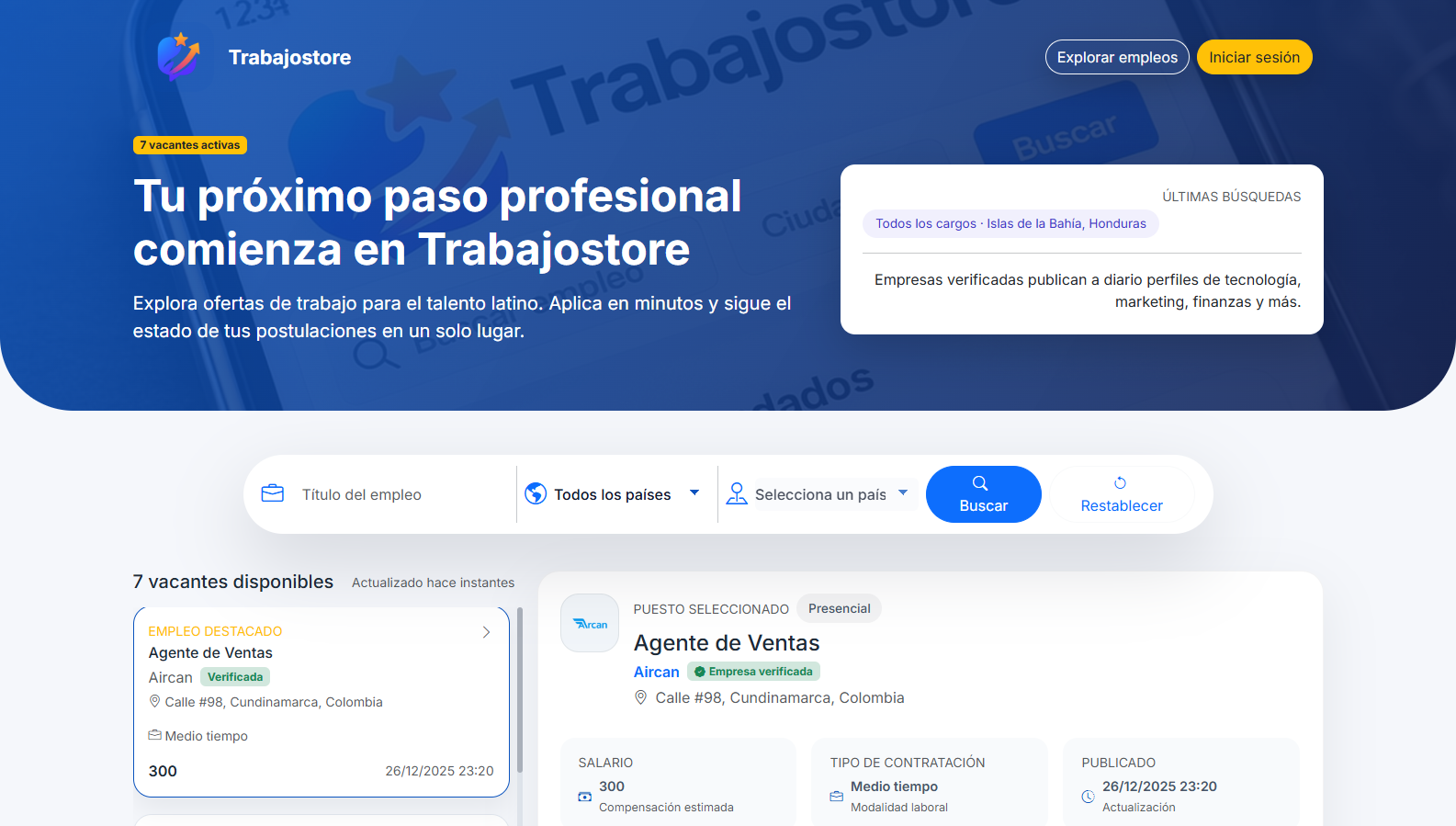
Task: Click the Buscar search button
Action: 984,494
